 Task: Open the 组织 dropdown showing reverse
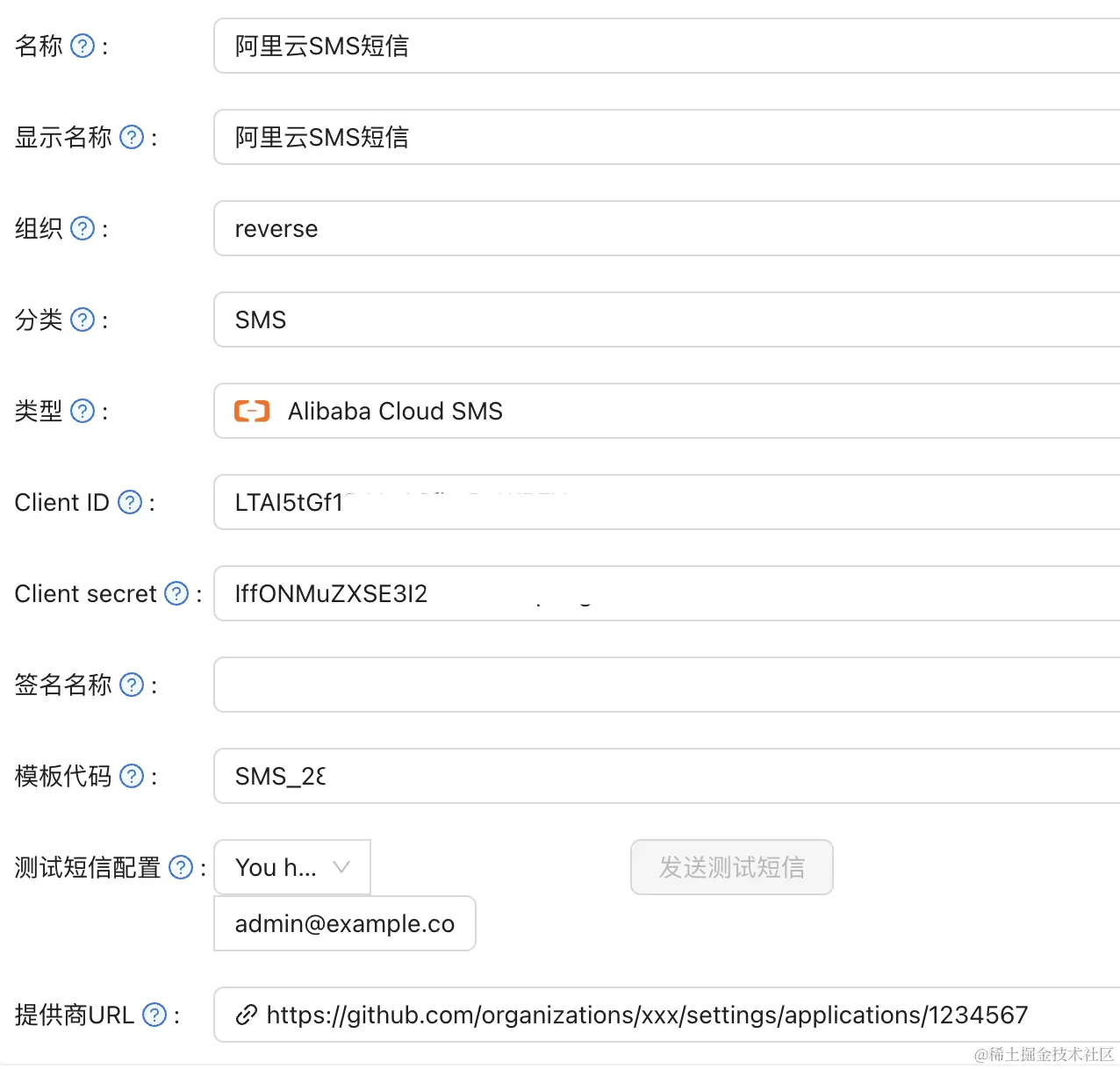click(667, 228)
